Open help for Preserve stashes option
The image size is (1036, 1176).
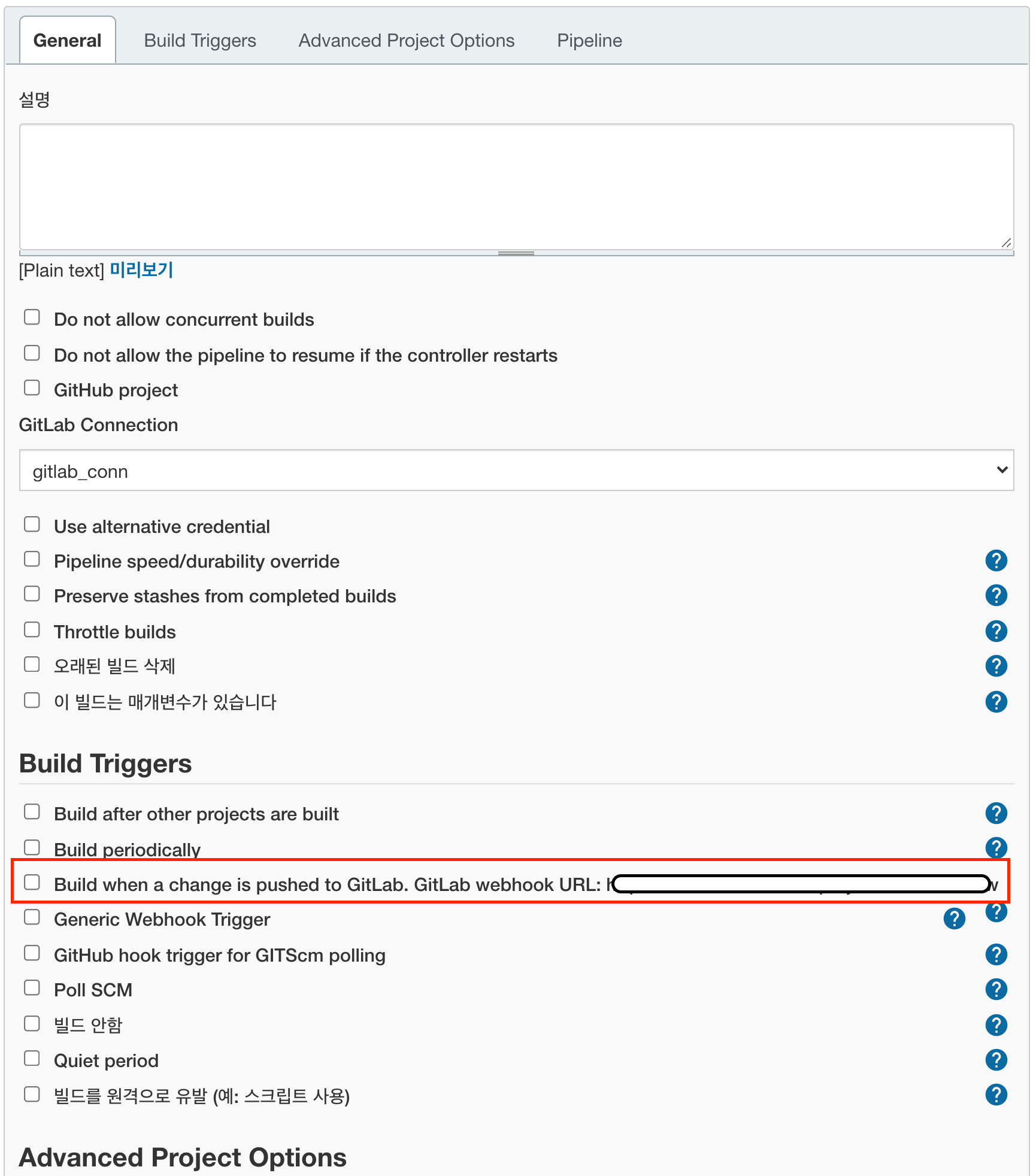tap(996, 595)
